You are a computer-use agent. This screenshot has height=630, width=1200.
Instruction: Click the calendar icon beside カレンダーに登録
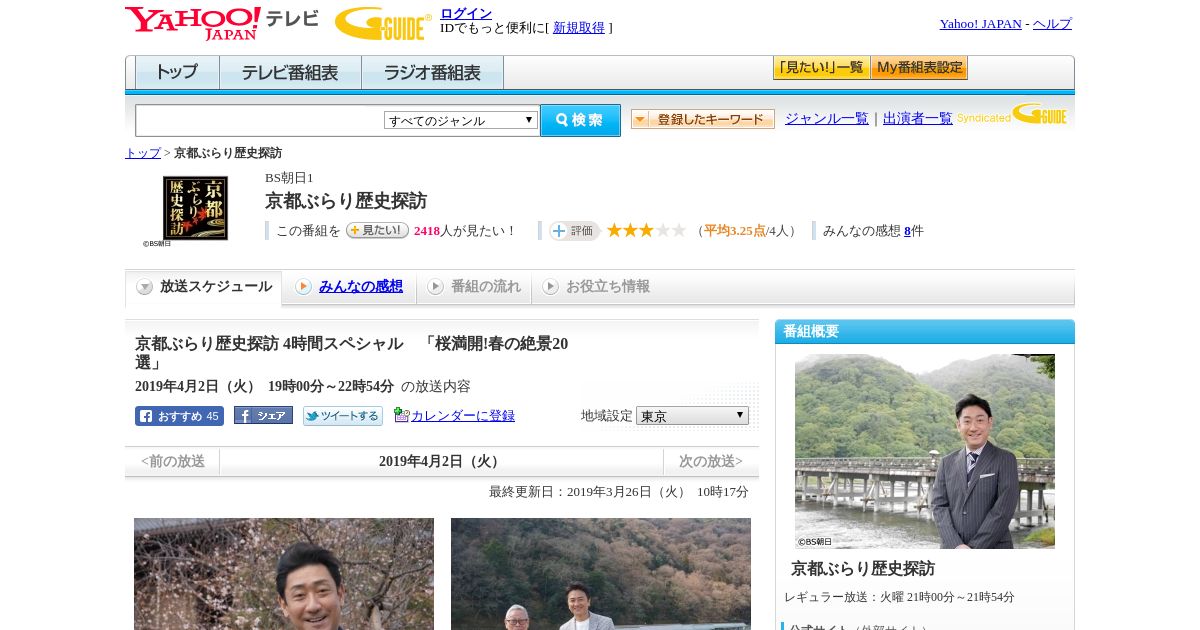pos(401,415)
